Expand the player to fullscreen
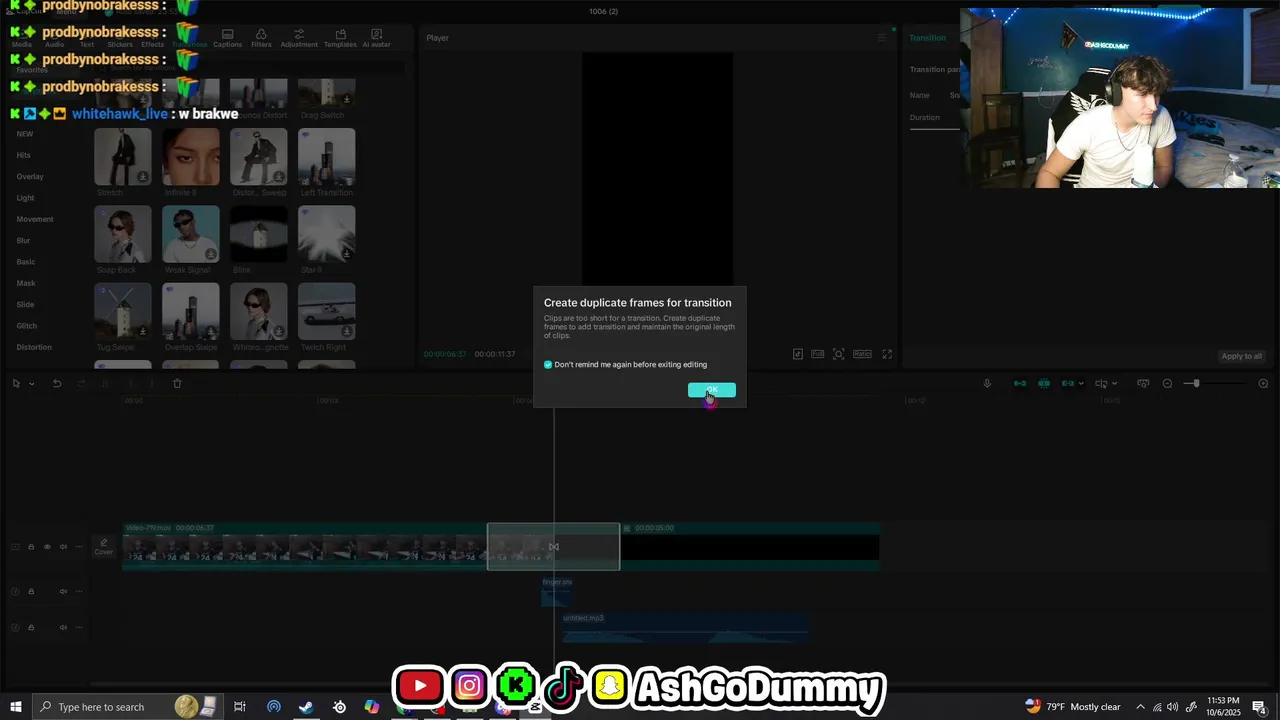This screenshot has height=720, width=1280. (887, 354)
